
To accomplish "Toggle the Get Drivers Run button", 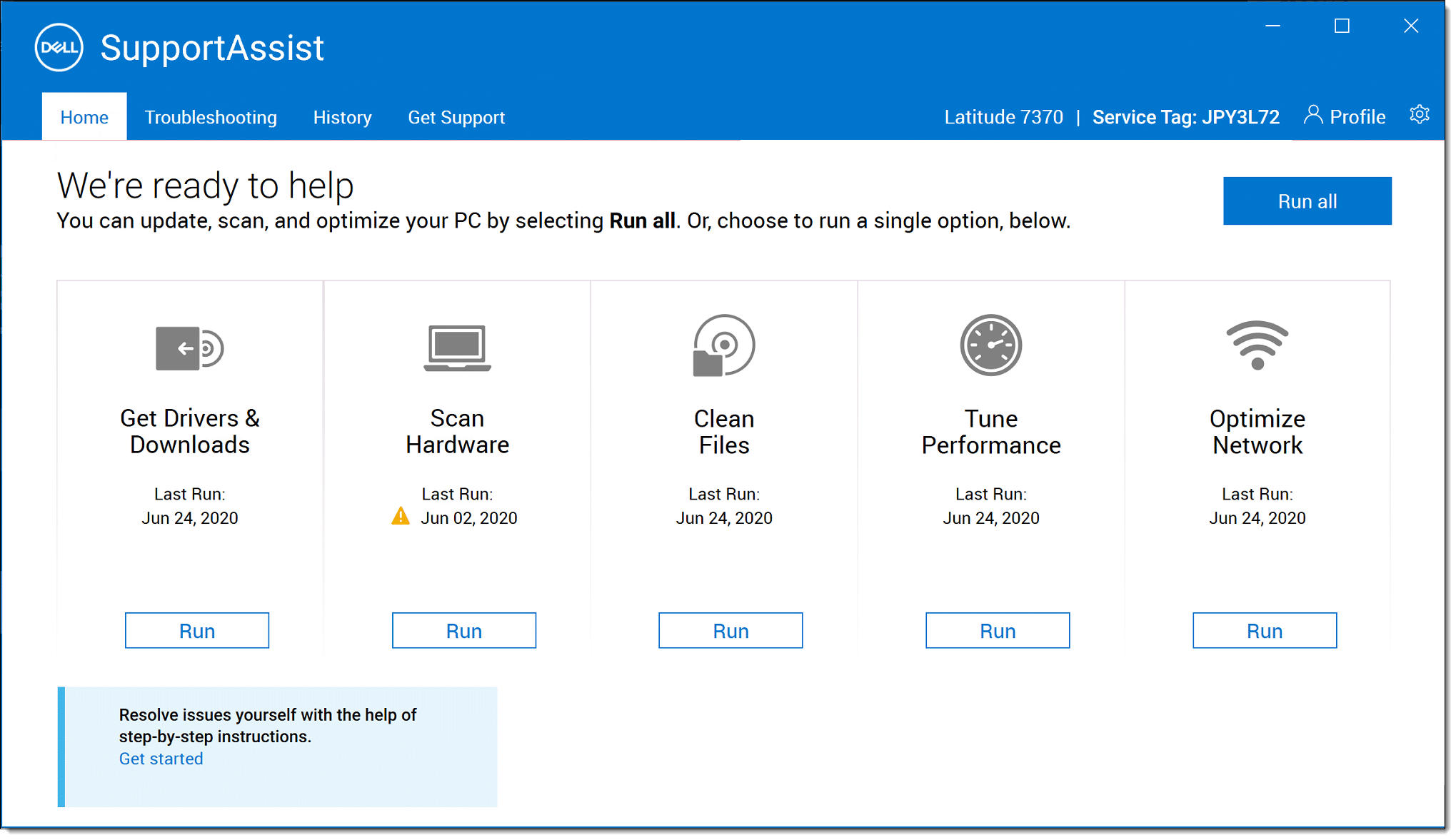I will coord(196,630).
